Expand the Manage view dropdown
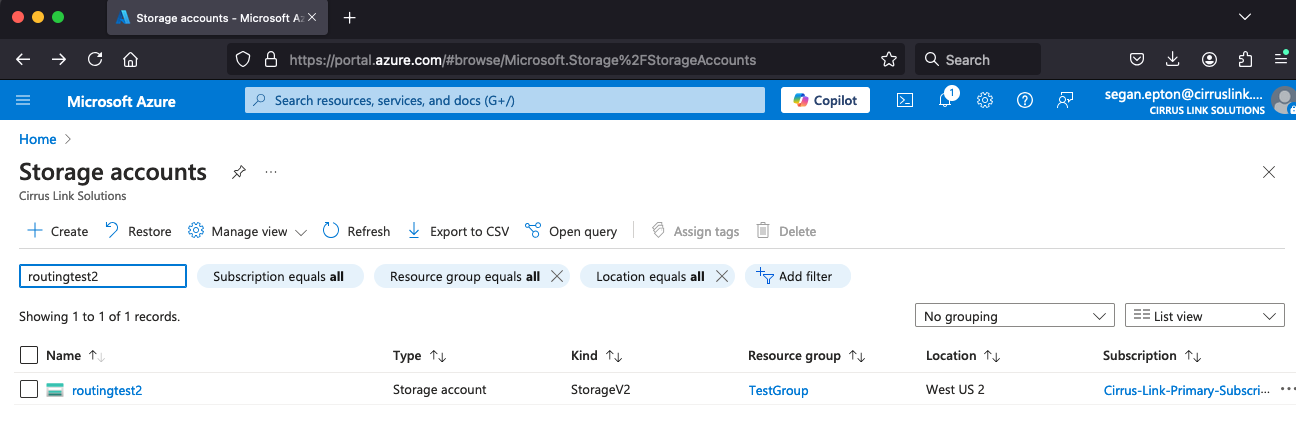The height and width of the screenshot is (428, 1296). click(x=248, y=231)
